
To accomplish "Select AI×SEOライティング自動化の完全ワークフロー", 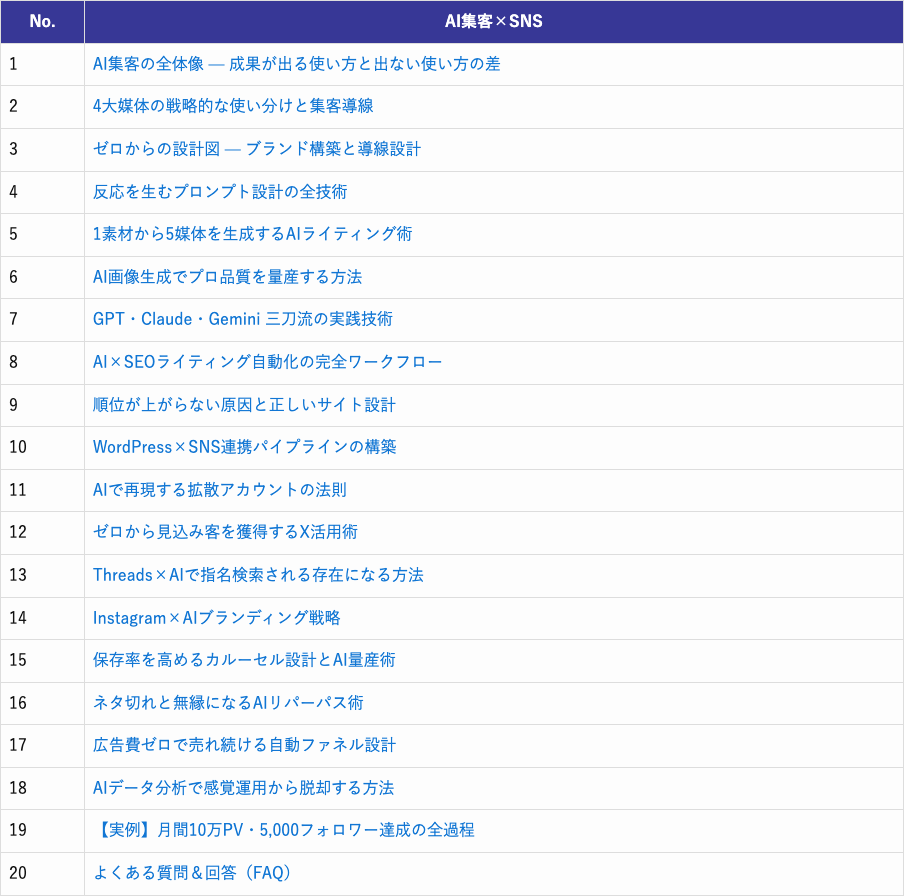I will tap(262, 362).
